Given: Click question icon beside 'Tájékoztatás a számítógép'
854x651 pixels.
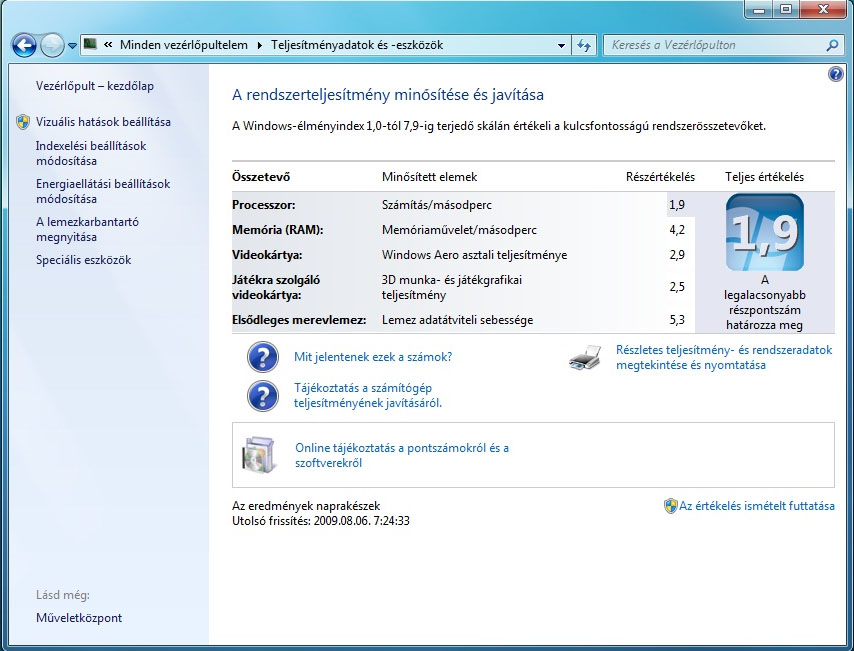Looking at the screenshot, I should (x=263, y=396).
